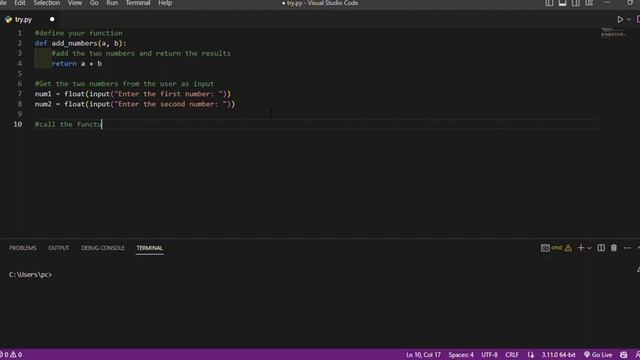This screenshot has height=360, width=640.
Task: Click Ln 10, Col 17 status item
Action: (423, 355)
